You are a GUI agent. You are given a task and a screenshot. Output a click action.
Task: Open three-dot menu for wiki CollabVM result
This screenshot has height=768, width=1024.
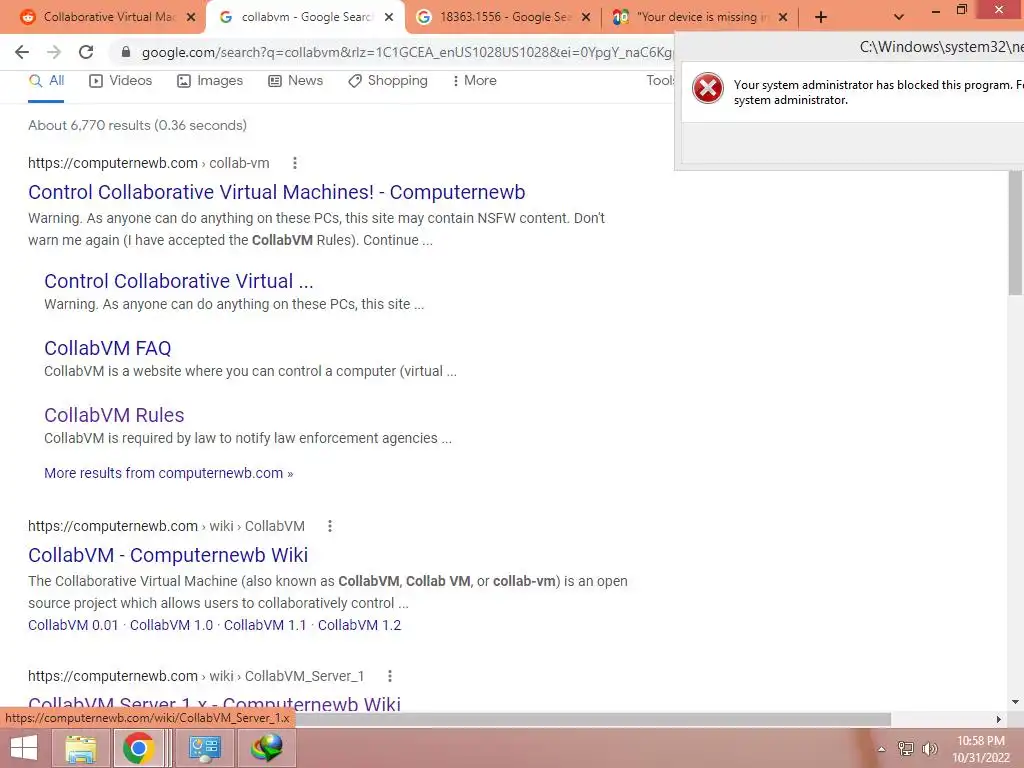pyautogui.click(x=330, y=526)
